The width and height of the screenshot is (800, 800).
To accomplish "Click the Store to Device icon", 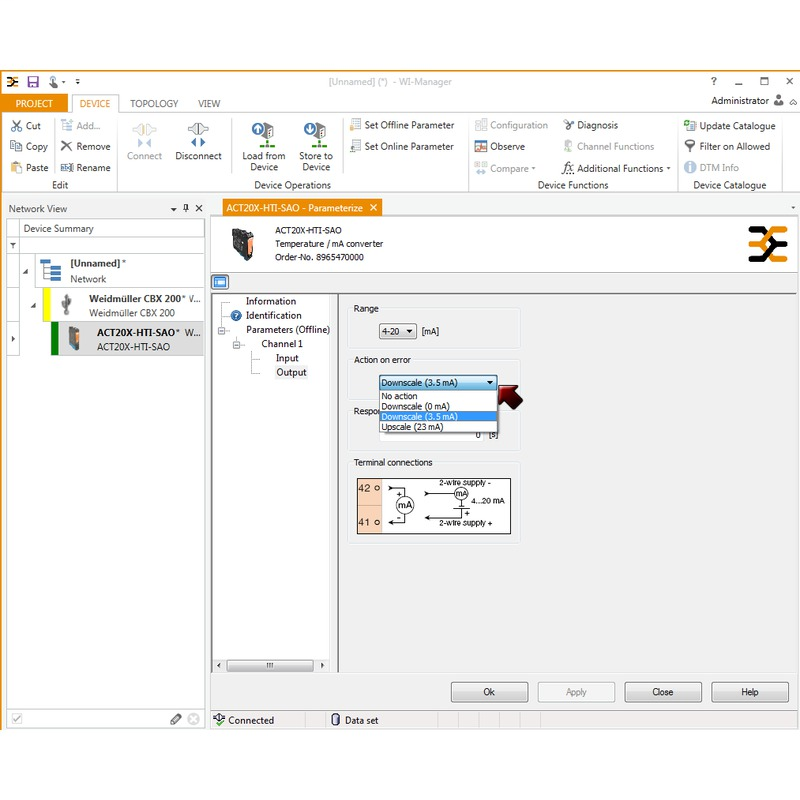I will [316, 135].
